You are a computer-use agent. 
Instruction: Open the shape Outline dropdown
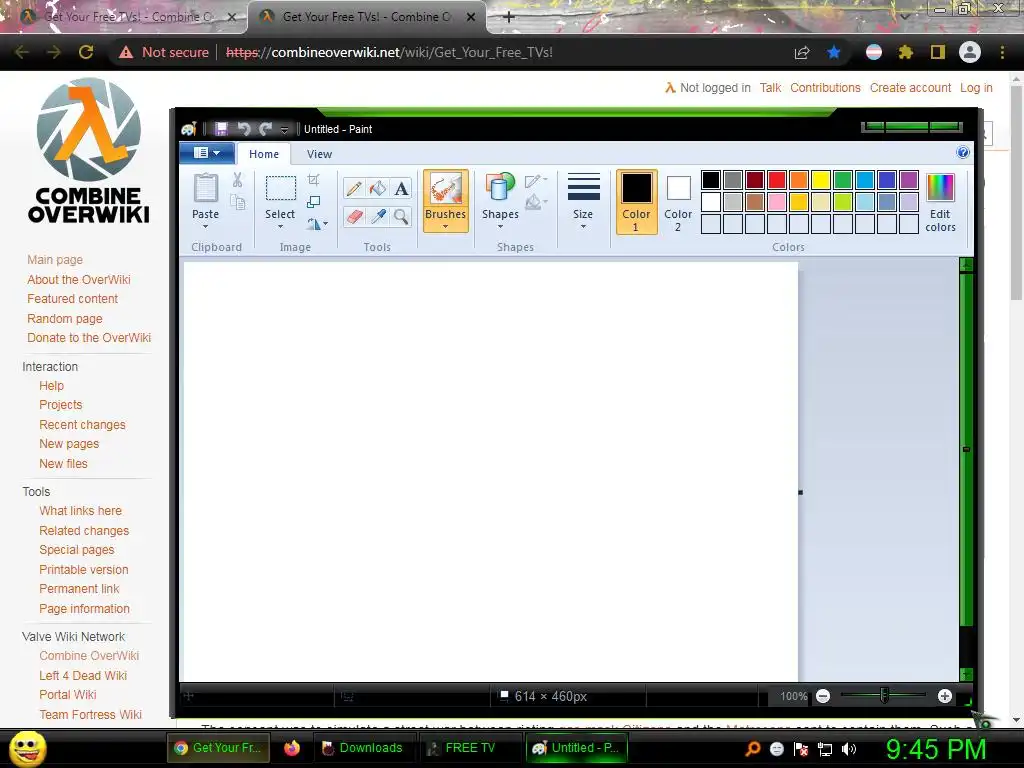(x=536, y=180)
